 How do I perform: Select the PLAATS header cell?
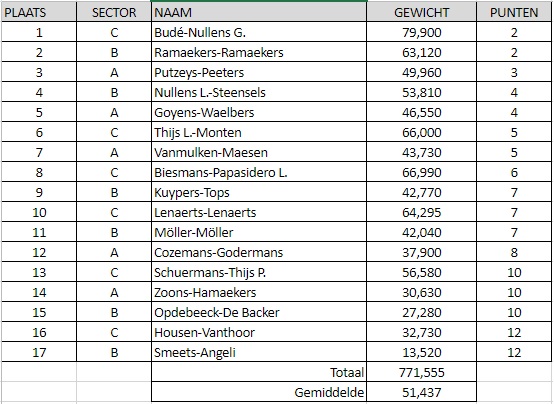pyautogui.click(x=39, y=12)
